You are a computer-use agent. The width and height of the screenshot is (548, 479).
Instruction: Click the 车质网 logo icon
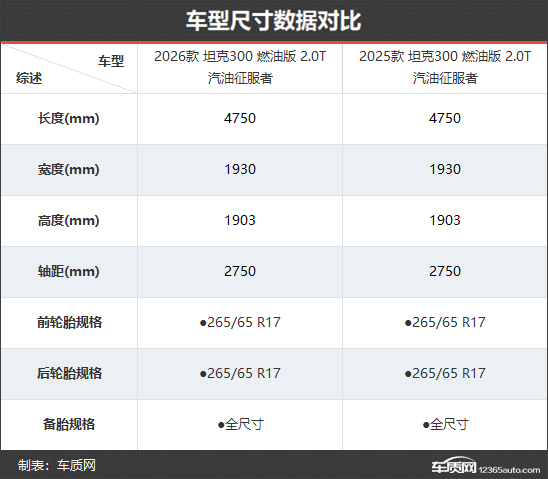coord(454,465)
